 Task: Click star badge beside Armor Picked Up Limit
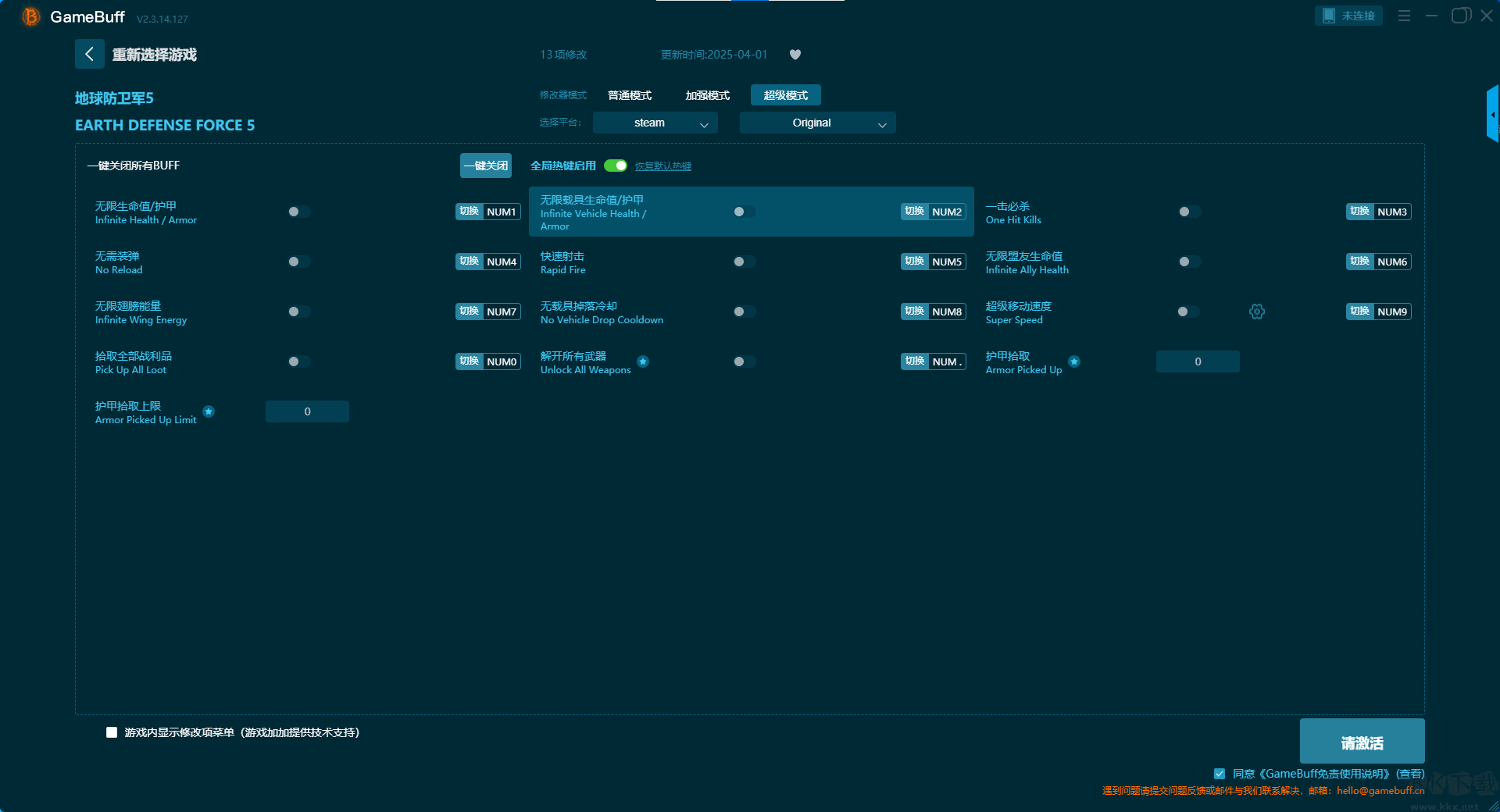point(209,411)
